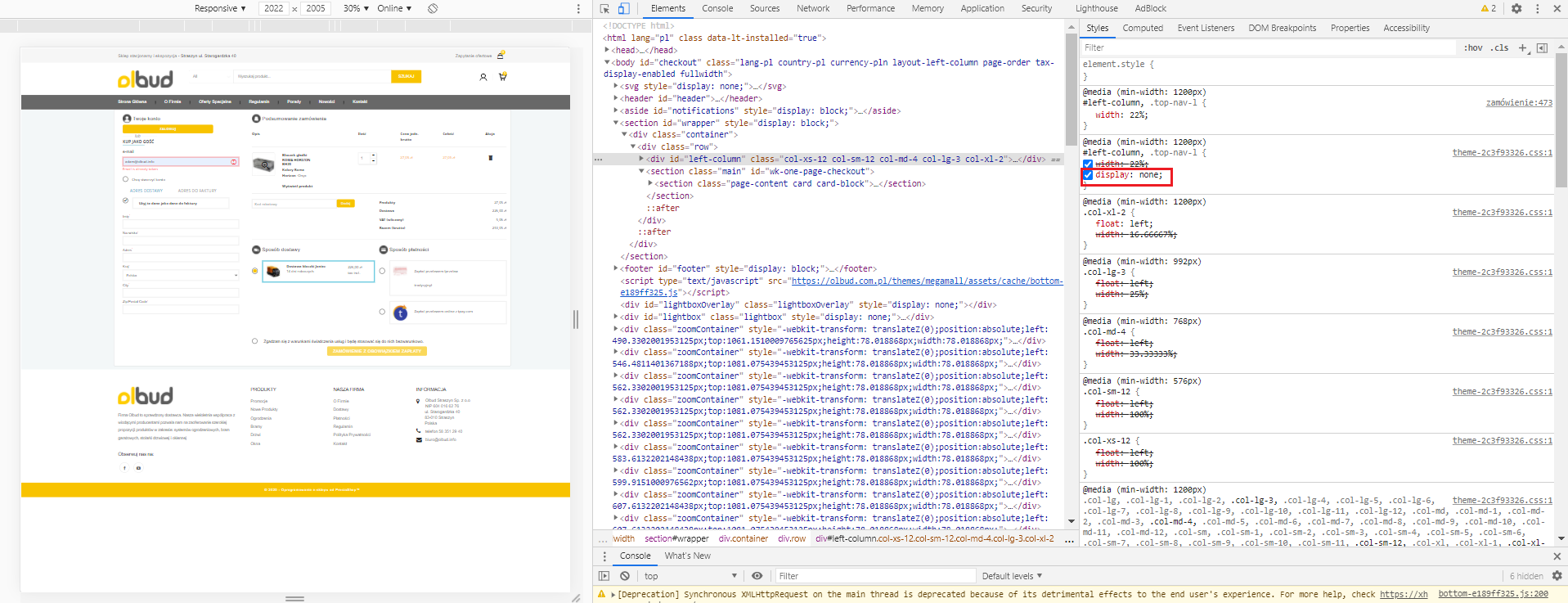Clear console with the ban icon
Viewport: 1568px width, 603px height.
625,576
